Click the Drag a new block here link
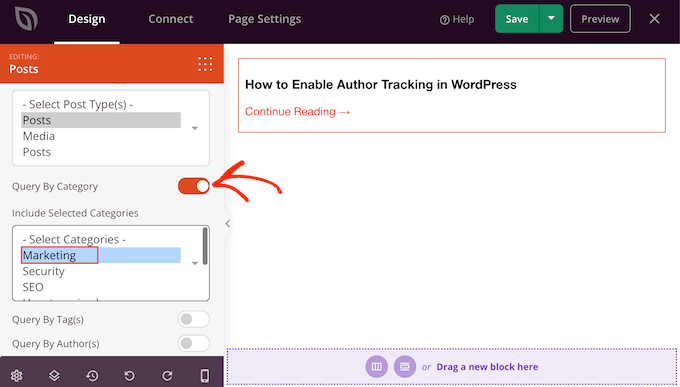680x387 pixels. 487,367
